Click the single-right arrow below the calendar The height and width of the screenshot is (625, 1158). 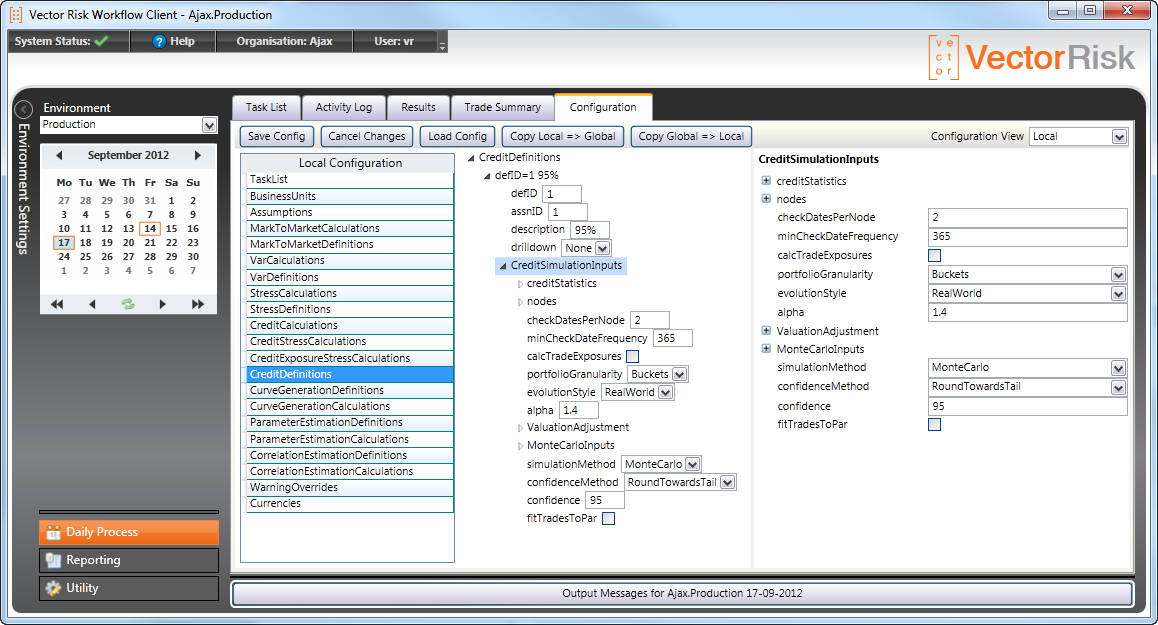click(162, 304)
